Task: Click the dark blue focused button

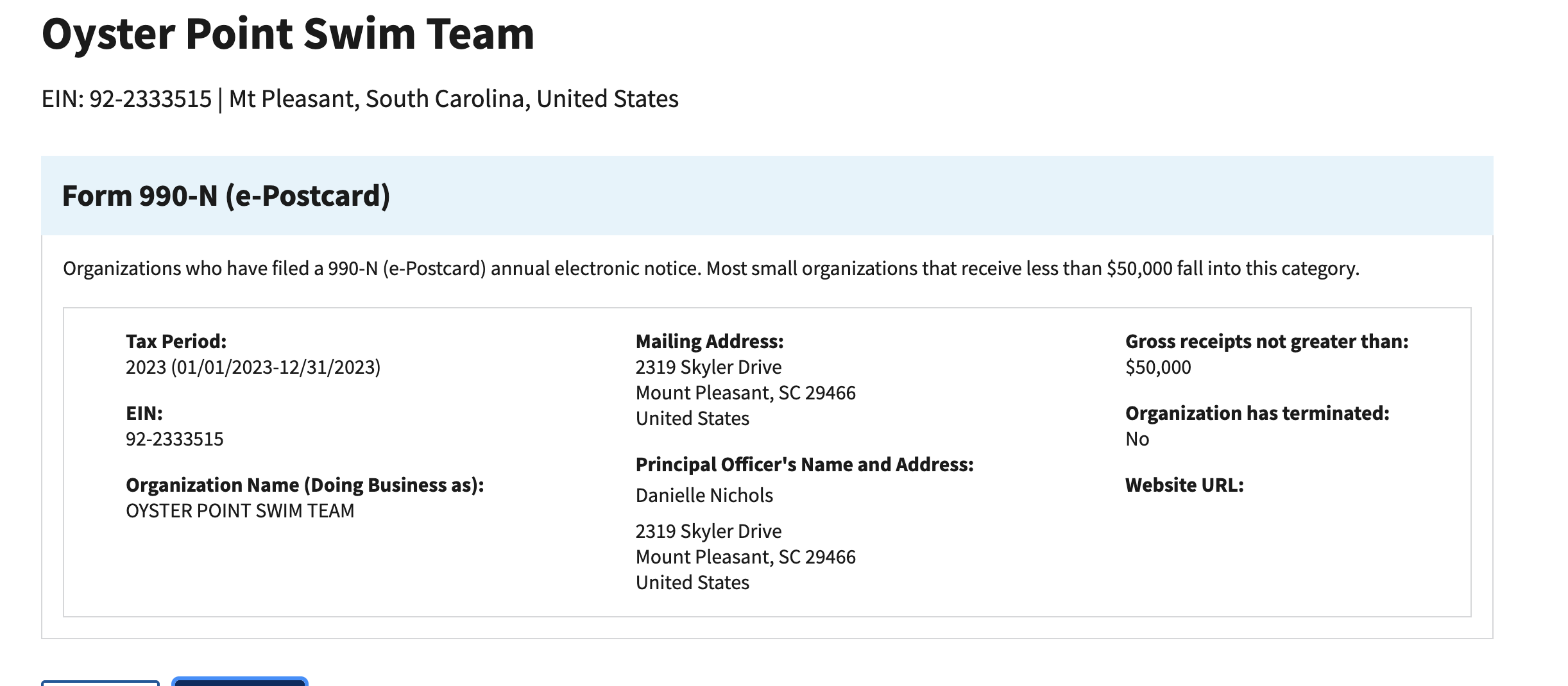Action: point(240,682)
